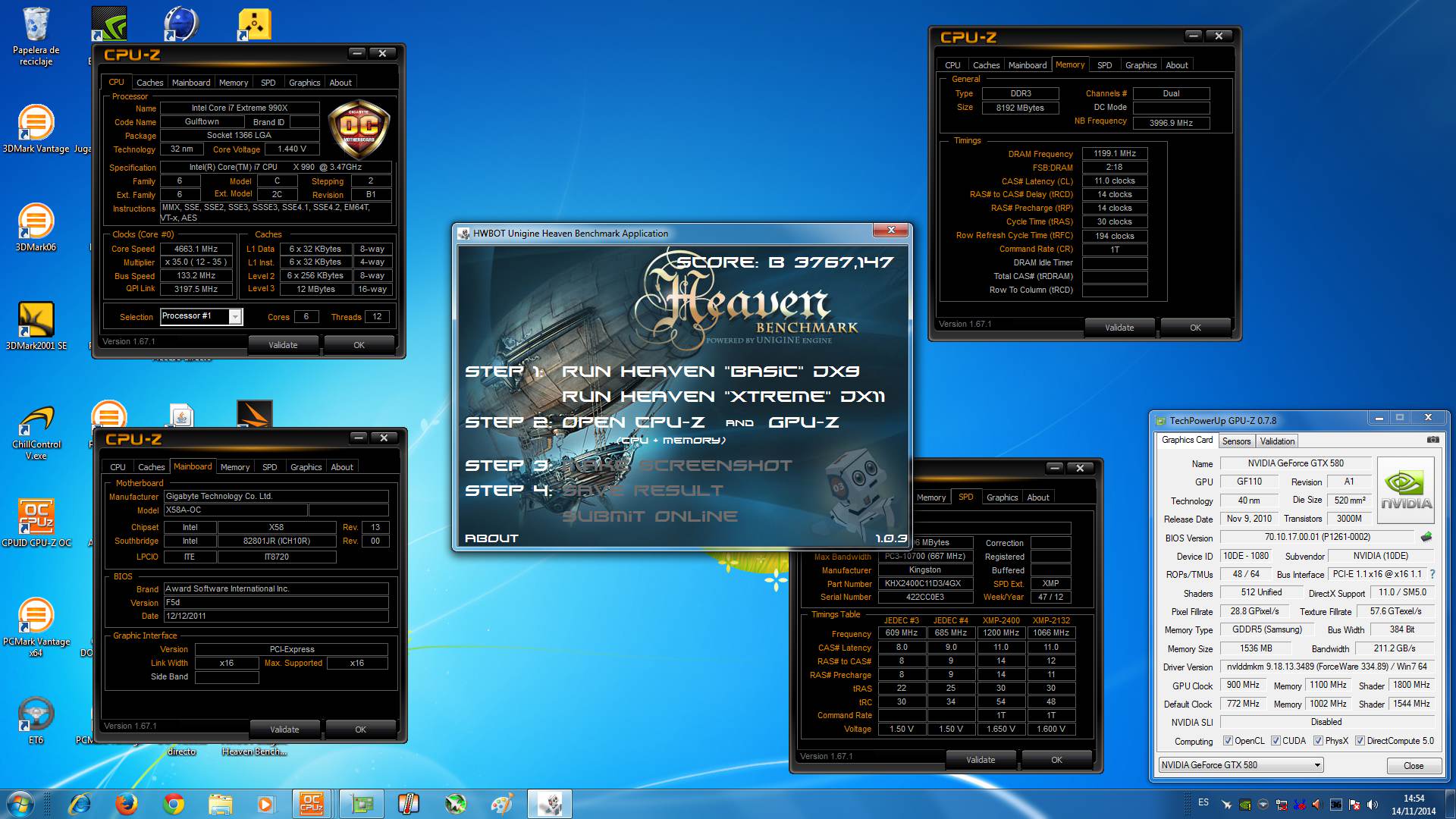Open Windows Explorer from taskbar
Viewport: 1456px width, 819px height.
[x=220, y=804]
